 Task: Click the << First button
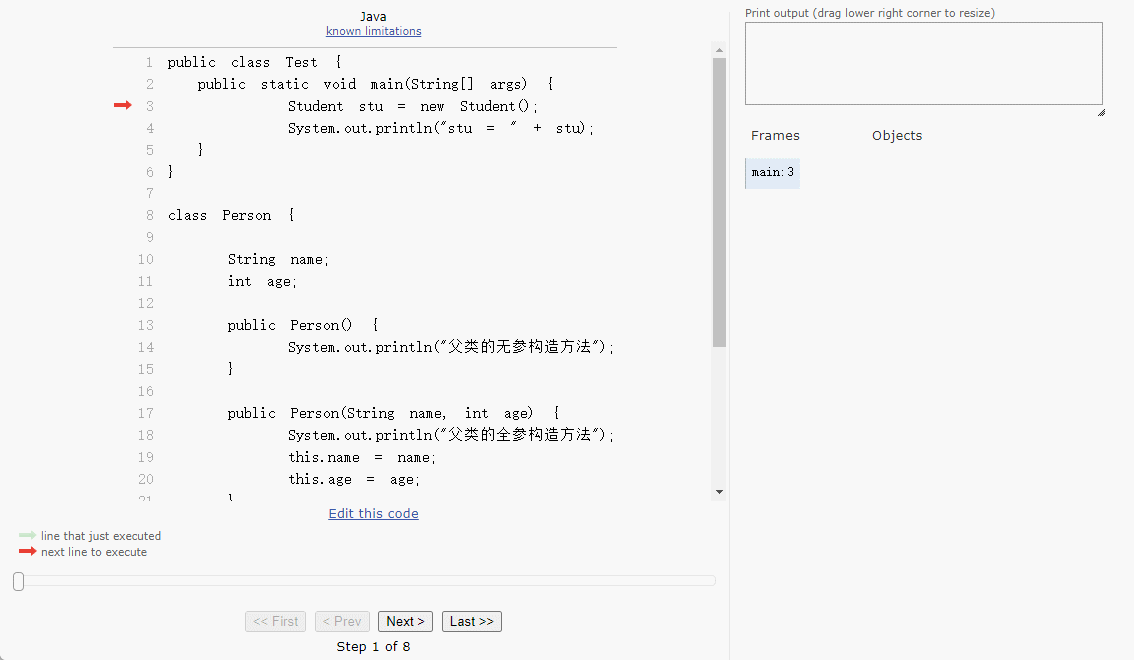(x=275, y=621)
